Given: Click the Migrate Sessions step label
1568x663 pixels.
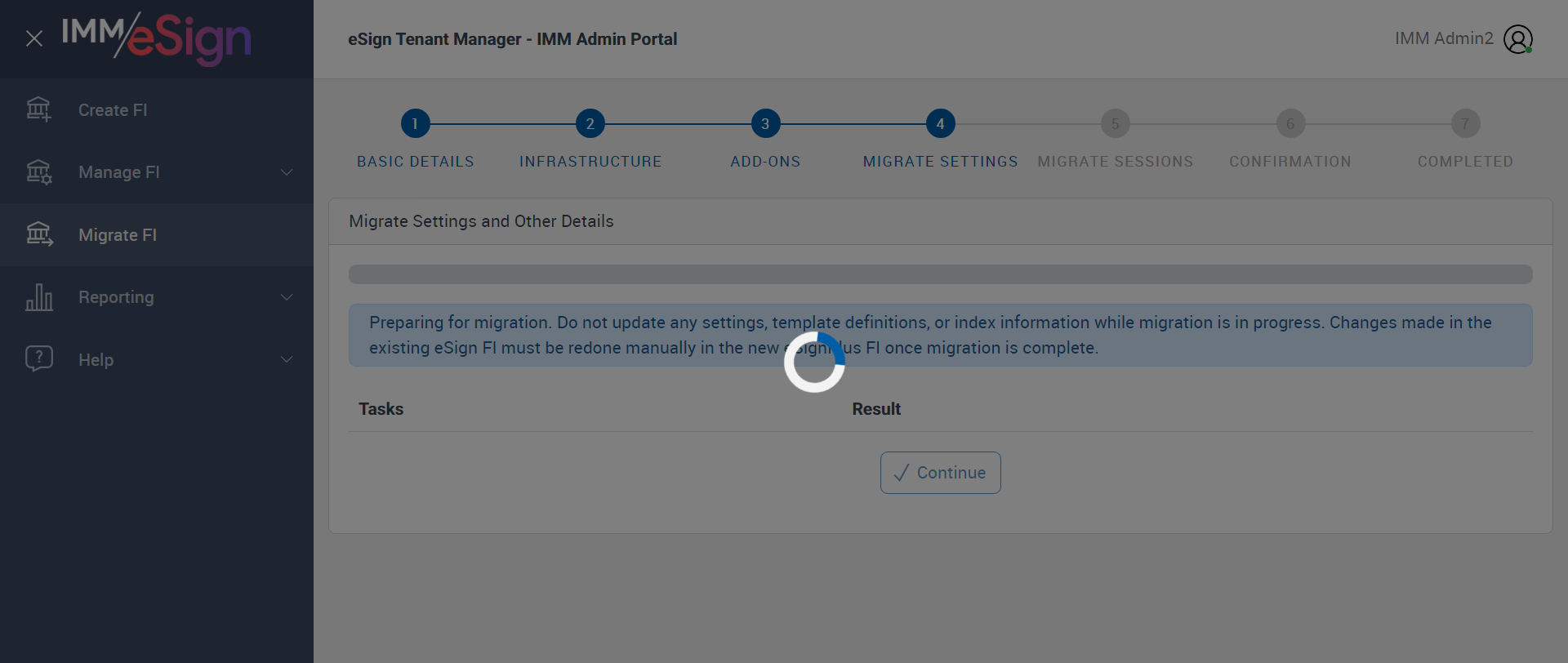Looking at the screenshot, I should coord(1116,162).
